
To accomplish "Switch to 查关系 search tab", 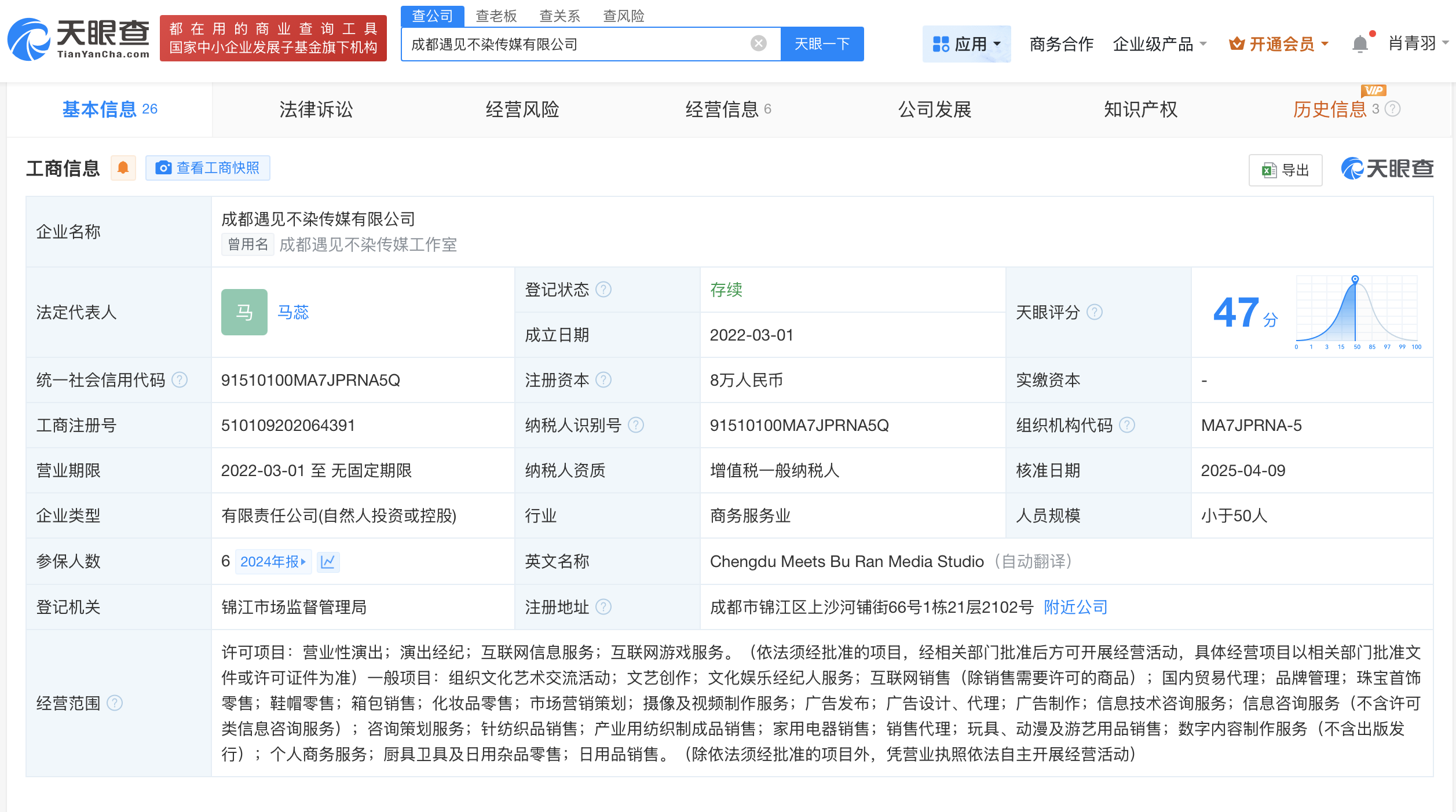I will pos(560,16).
